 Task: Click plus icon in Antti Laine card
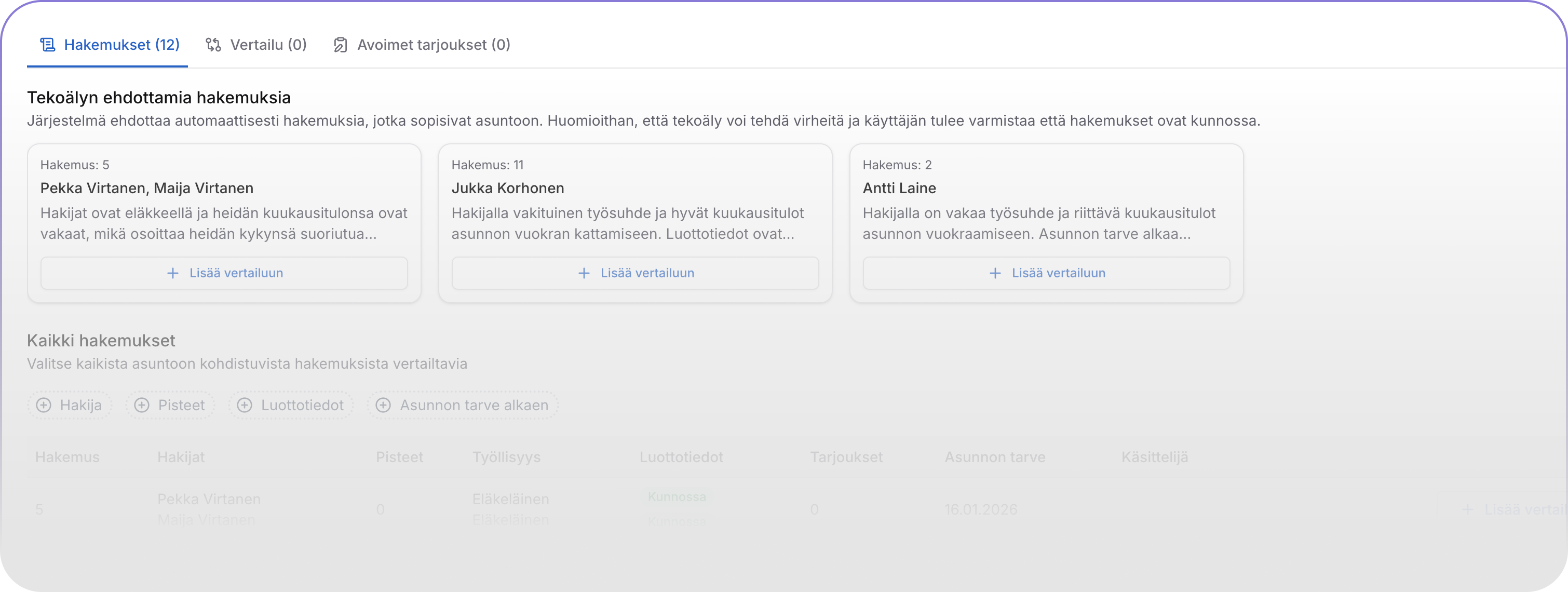[x=995, y=274]
